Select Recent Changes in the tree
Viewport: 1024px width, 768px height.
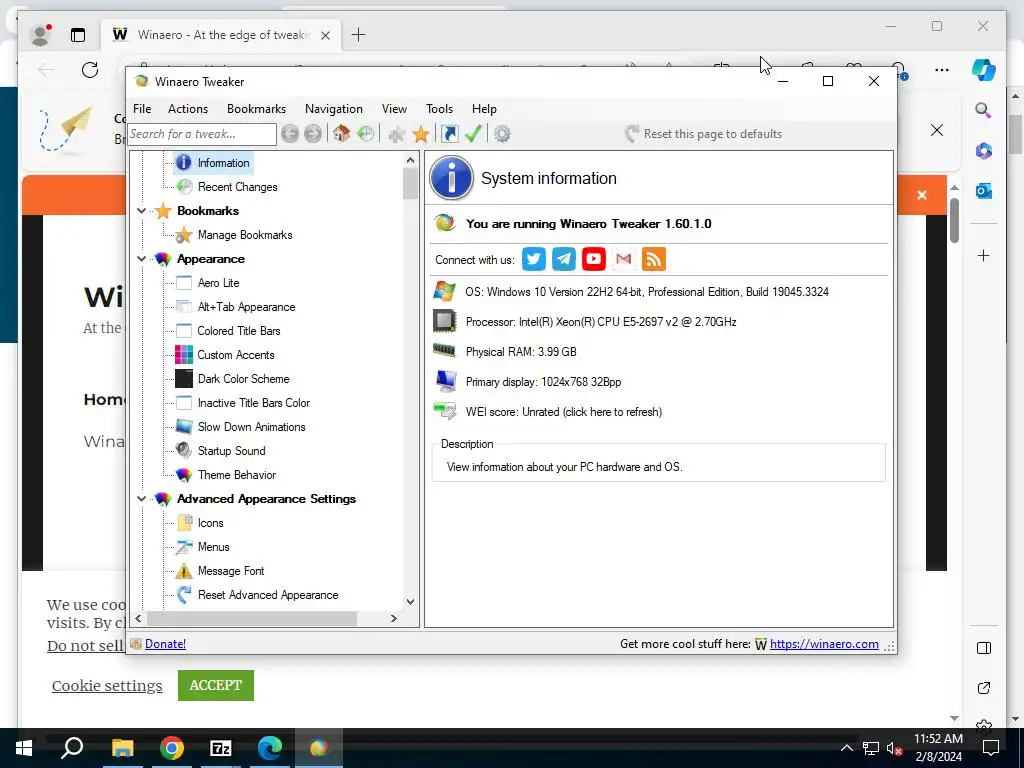237,187
